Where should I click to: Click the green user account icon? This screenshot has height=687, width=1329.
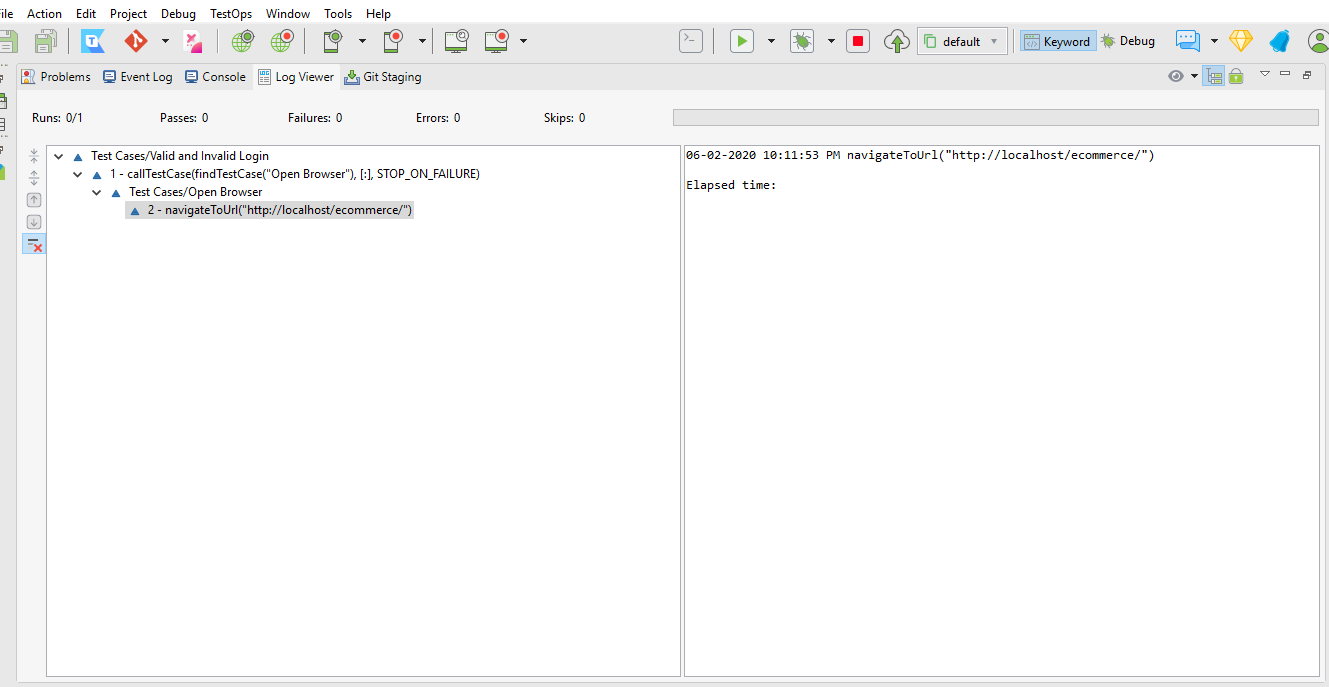pos(1319,41)
